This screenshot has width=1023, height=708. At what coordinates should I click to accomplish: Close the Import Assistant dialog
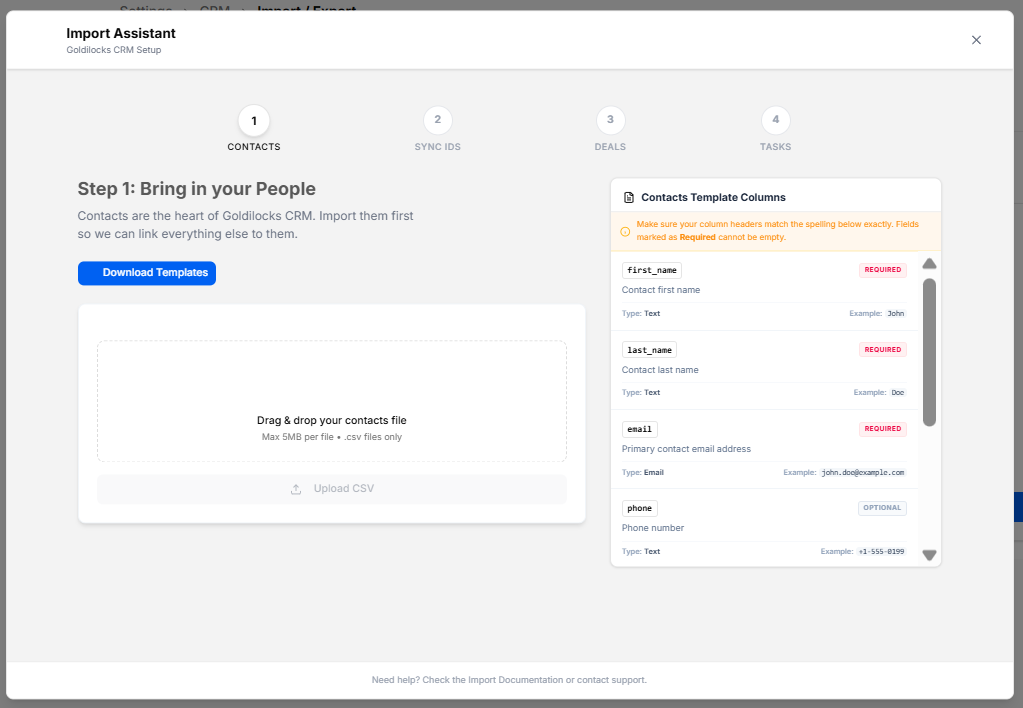pyautogui.click(x=976, y=40)
